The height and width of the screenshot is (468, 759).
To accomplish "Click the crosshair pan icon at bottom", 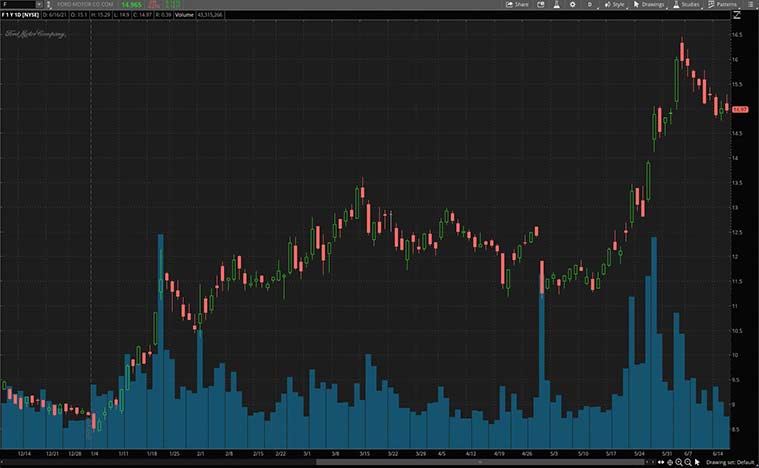I will coord(670,462).
